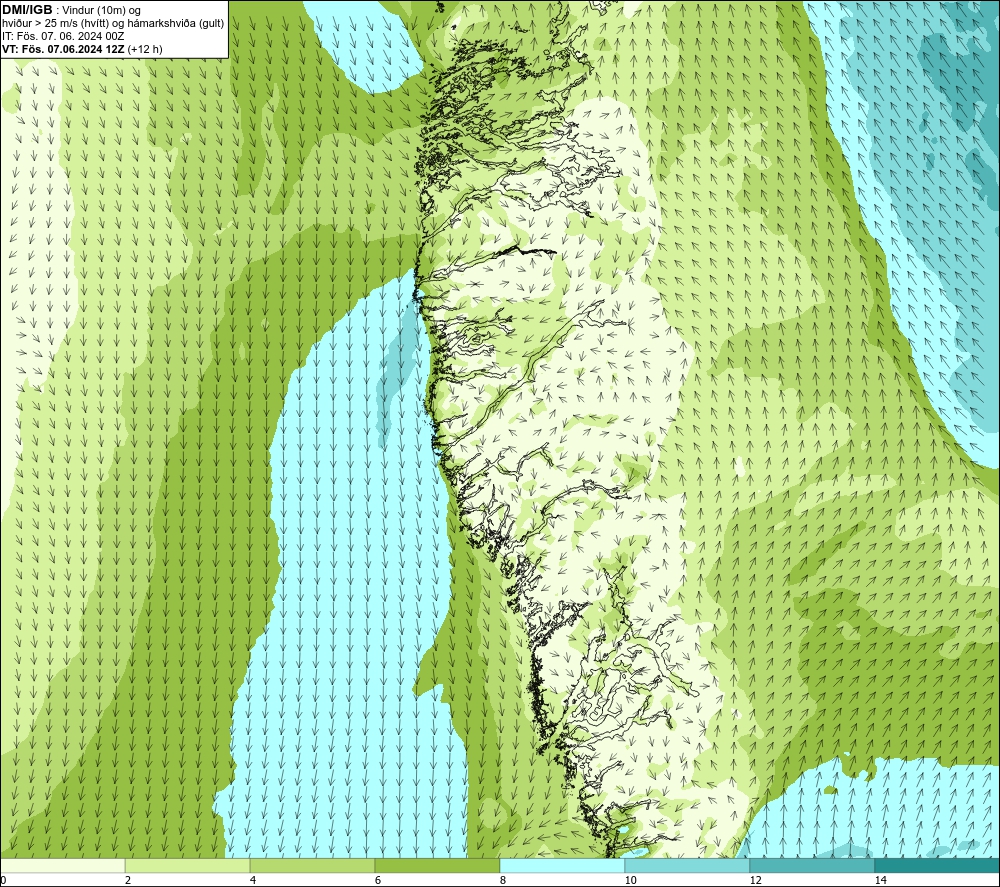This screenshot has width=1000, height=887.
Task: Click the scale label '8'
Action: coord(503,881)
